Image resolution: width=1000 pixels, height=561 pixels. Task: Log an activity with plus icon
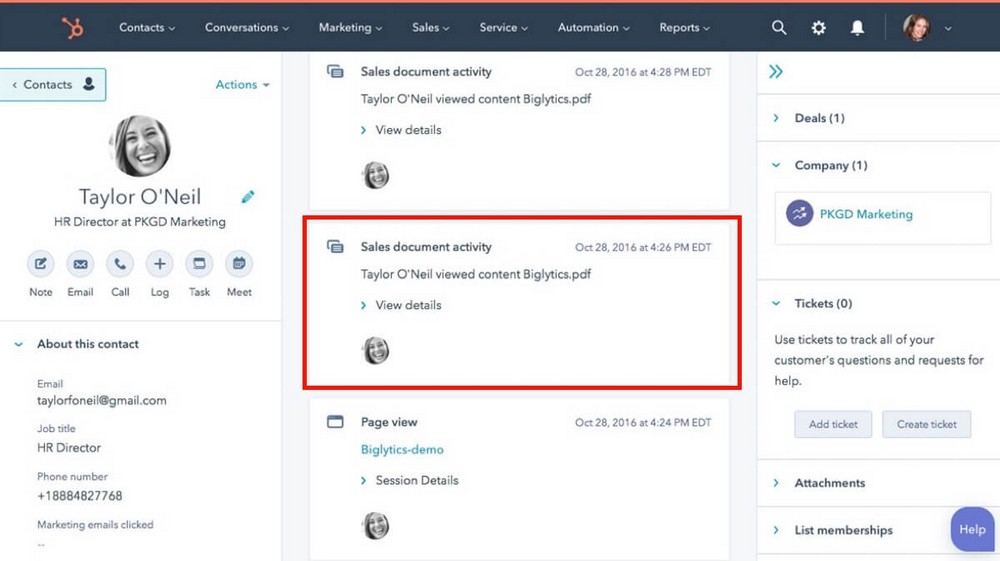tap(159, 264)
